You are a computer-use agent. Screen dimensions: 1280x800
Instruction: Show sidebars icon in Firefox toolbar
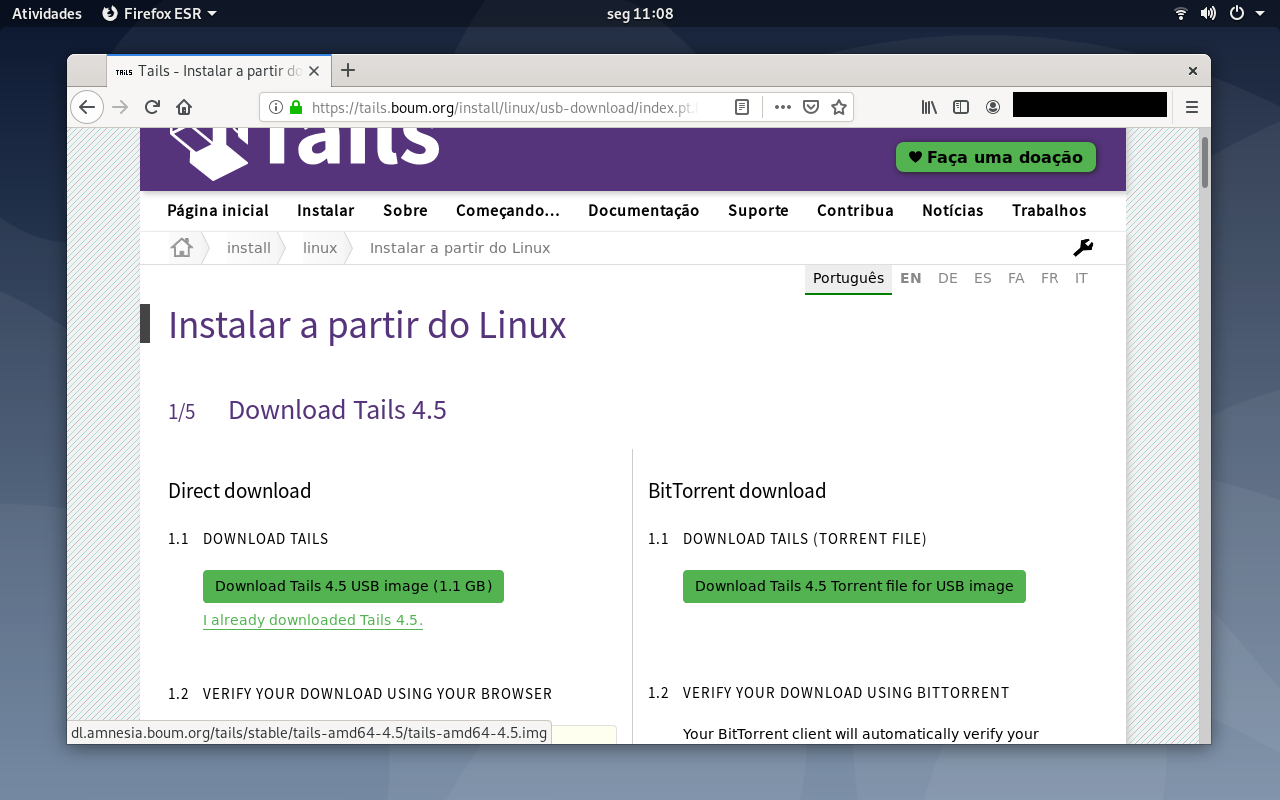961,107
